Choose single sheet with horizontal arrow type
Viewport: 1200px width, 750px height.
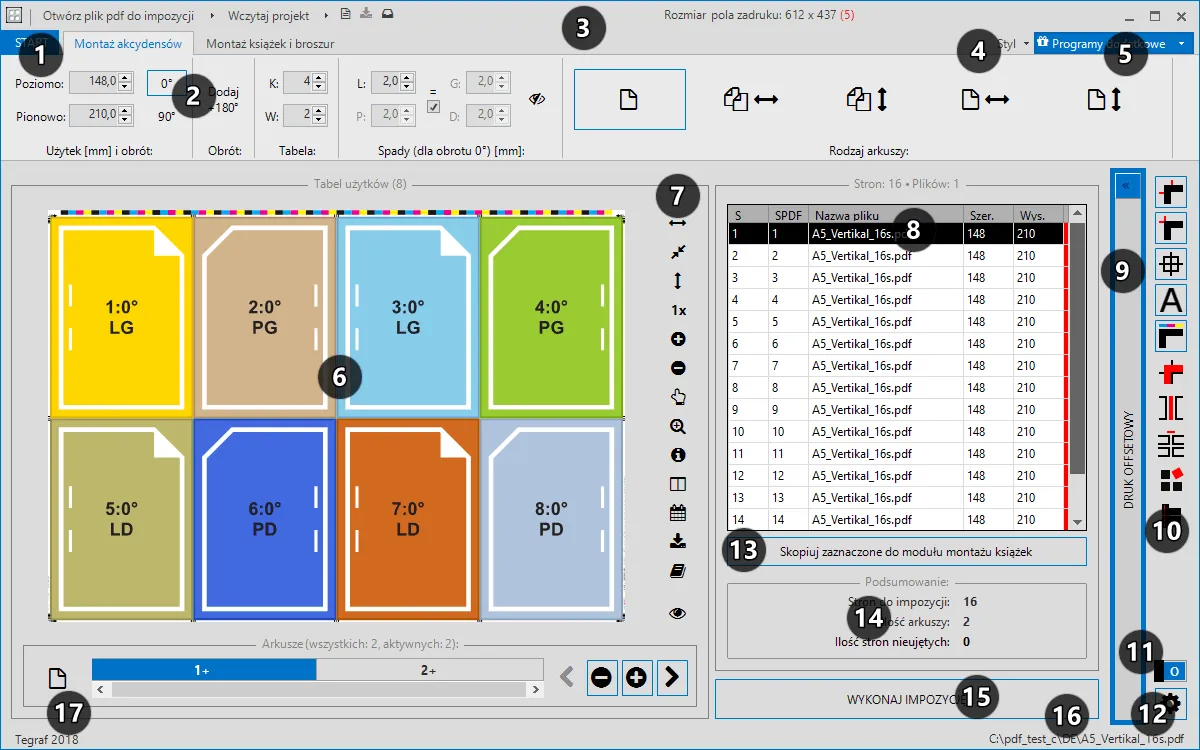985,99
